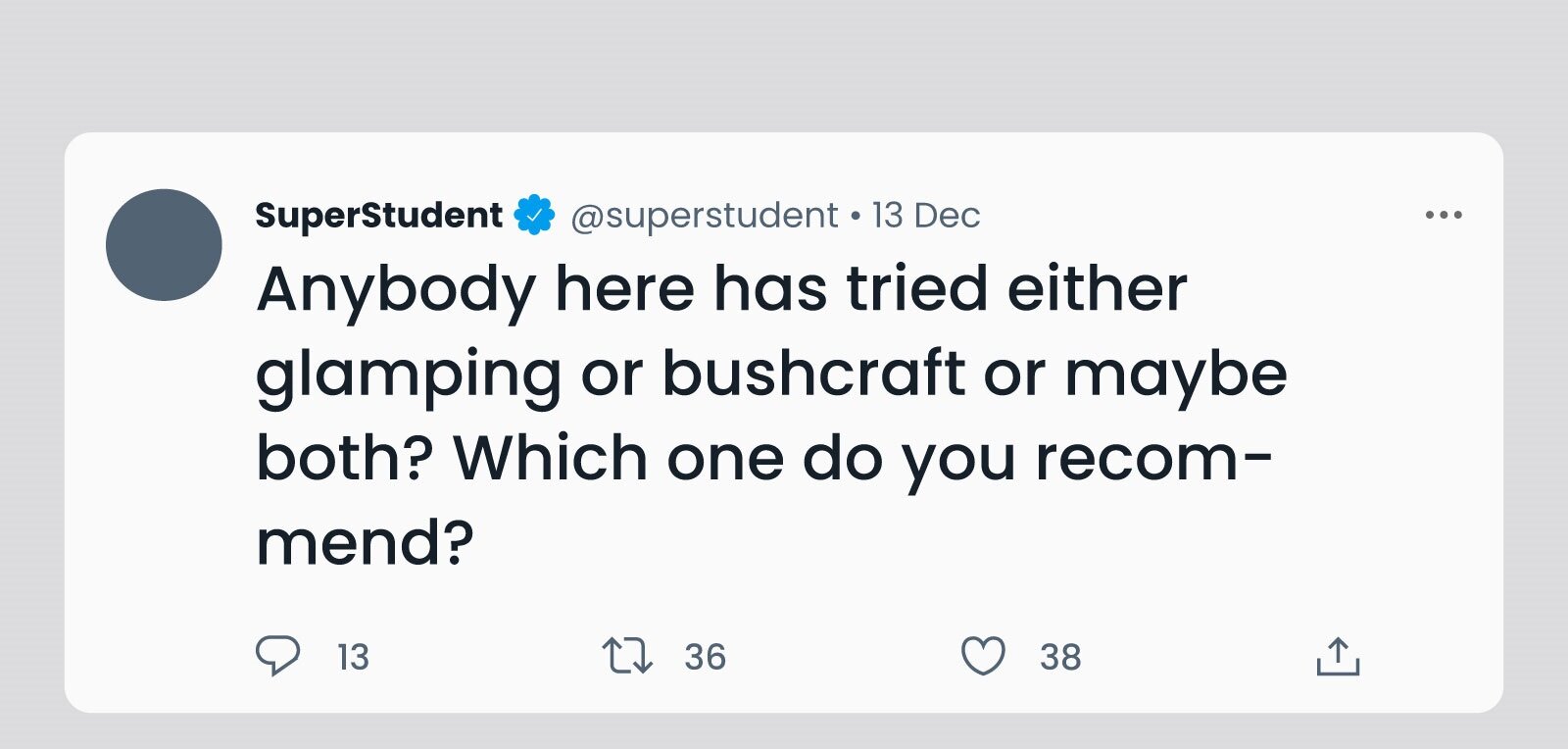Click the word "bushcraft" in the tweet
The image size is (1568, 749).
tap(813, 374)
